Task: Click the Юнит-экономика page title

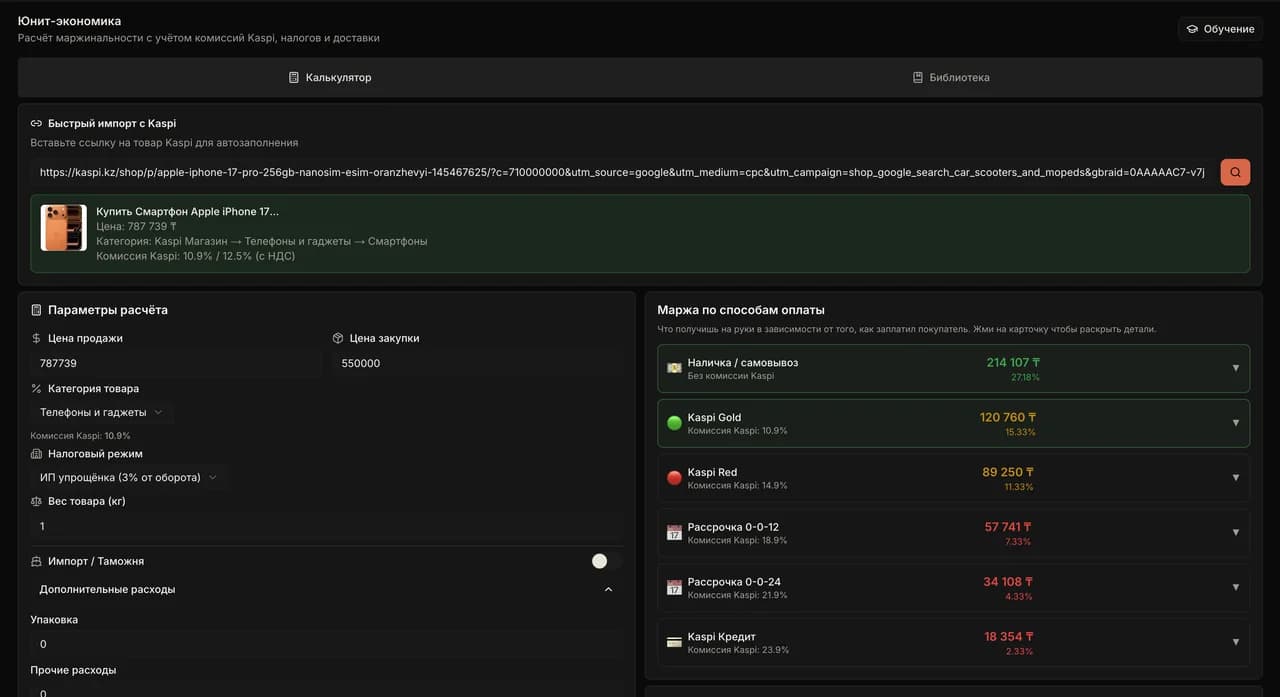Action: coord(69,21)
